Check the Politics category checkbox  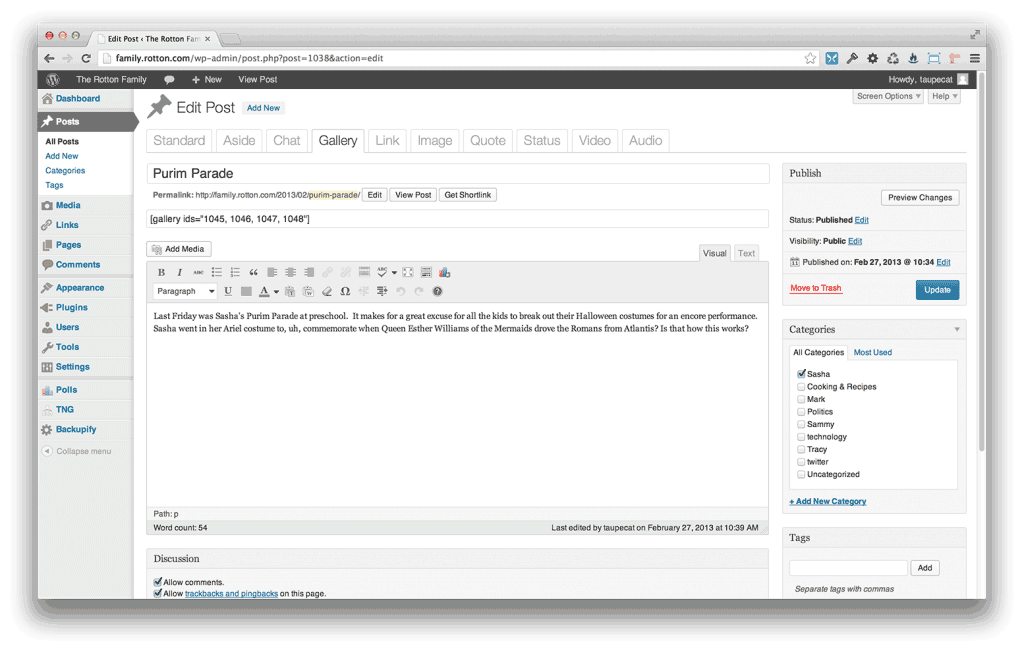(x=802, y=412)
